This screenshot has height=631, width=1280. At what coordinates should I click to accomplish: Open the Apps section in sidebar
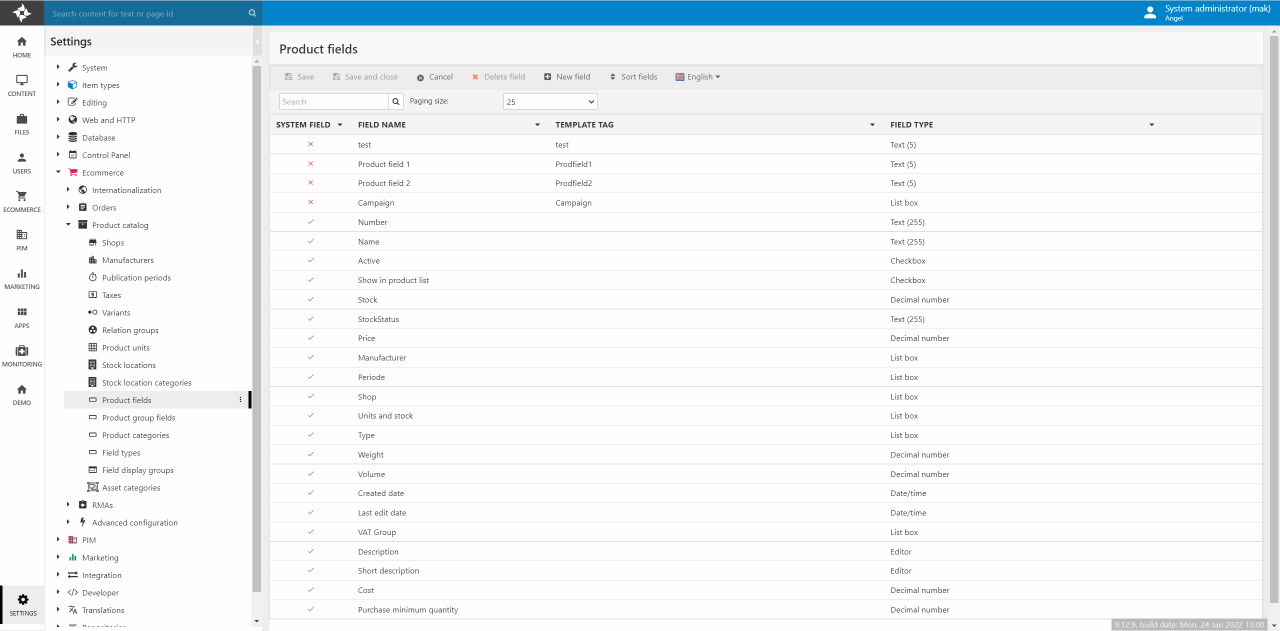(x=21, y=317)
